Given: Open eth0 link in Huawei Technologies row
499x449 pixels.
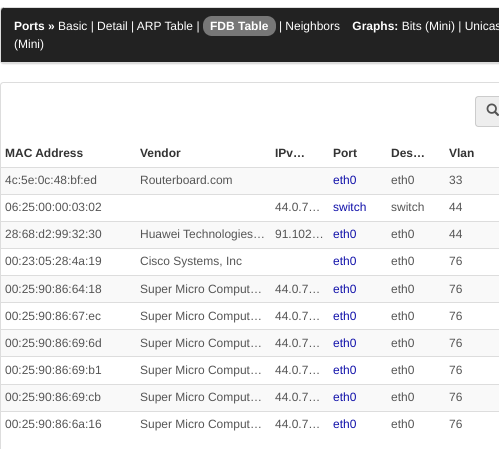Looking at the screenshot, I should (x=345, y=234).
